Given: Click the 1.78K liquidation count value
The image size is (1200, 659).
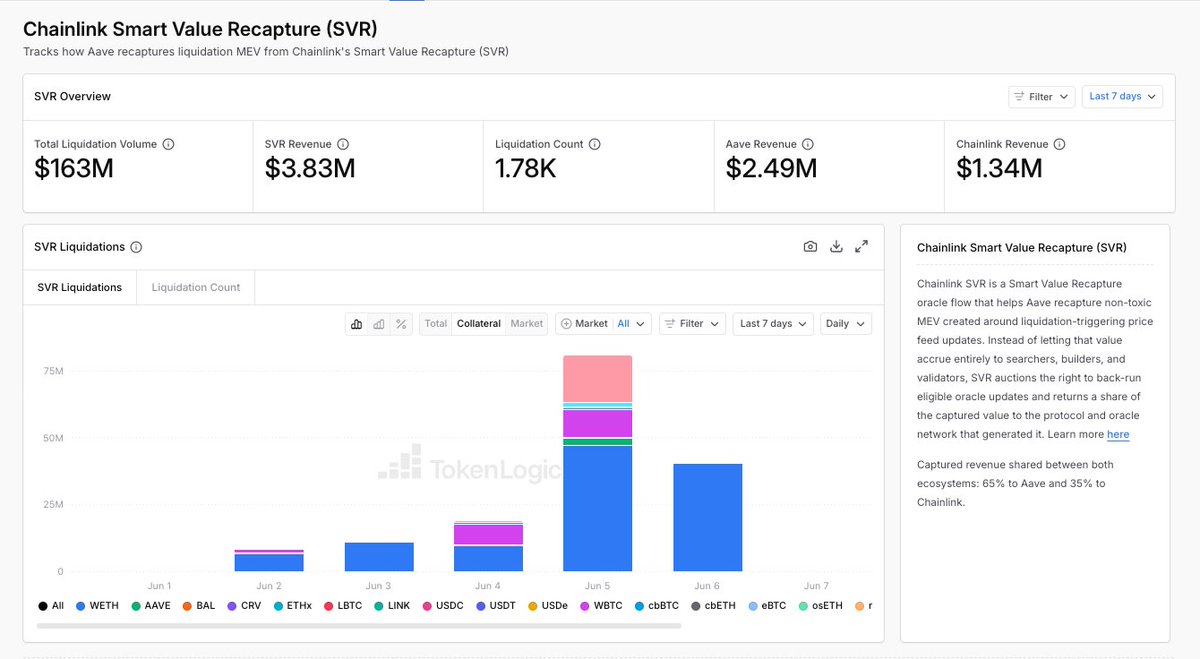Looking at the screenshot, I should coord(526,169).
